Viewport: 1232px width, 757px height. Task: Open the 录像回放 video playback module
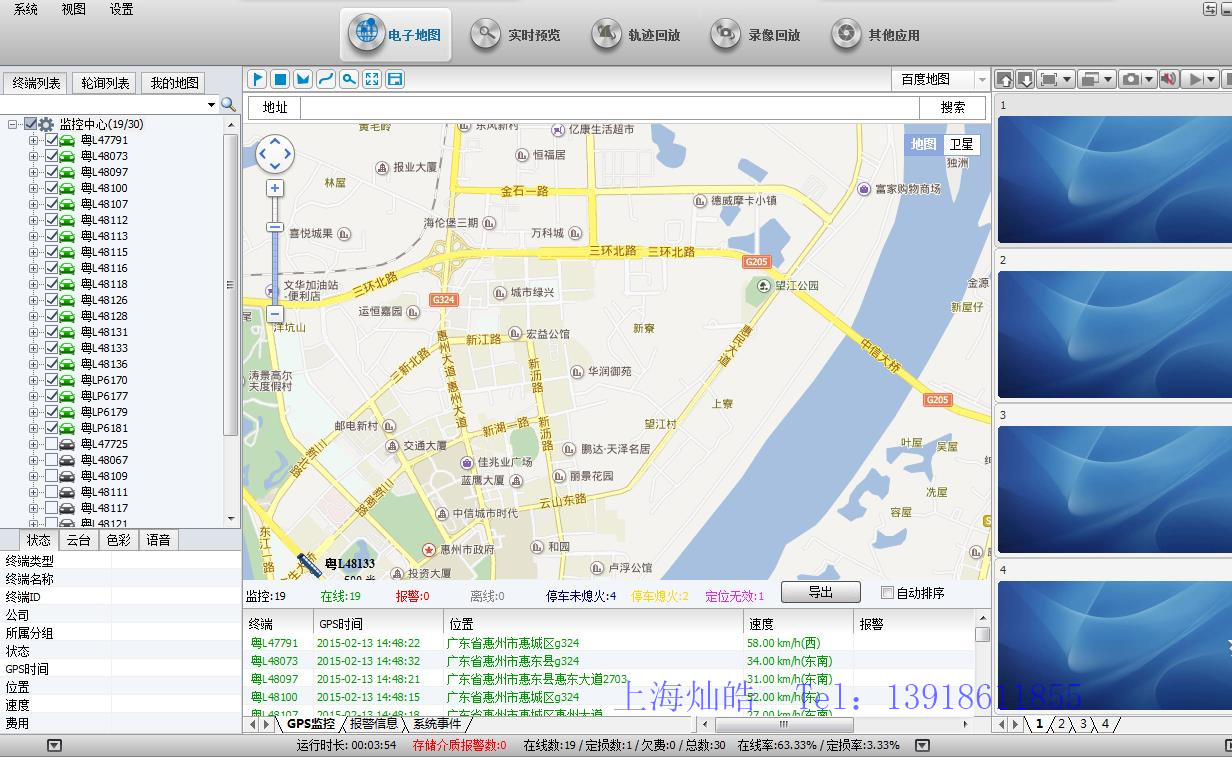[x=756, y=35]
